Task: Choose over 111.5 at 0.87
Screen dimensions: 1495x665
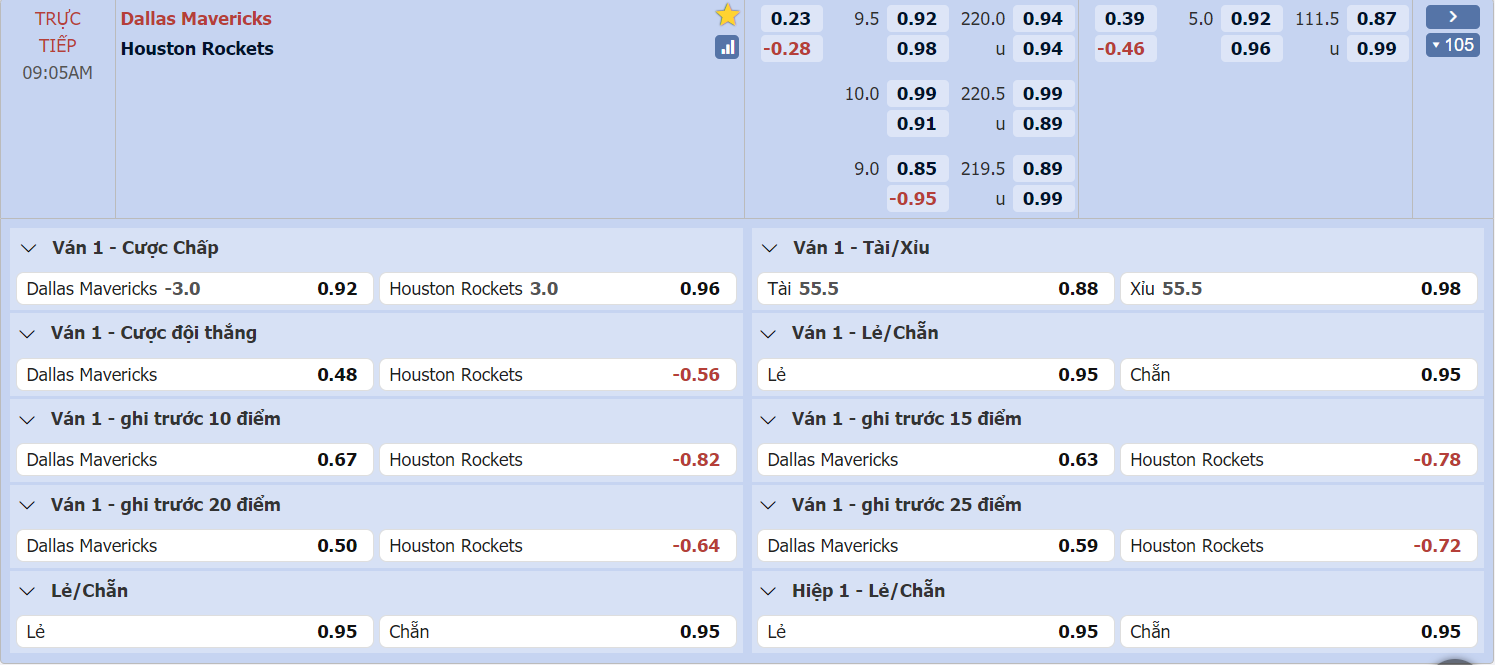Action: [1377, 18]
